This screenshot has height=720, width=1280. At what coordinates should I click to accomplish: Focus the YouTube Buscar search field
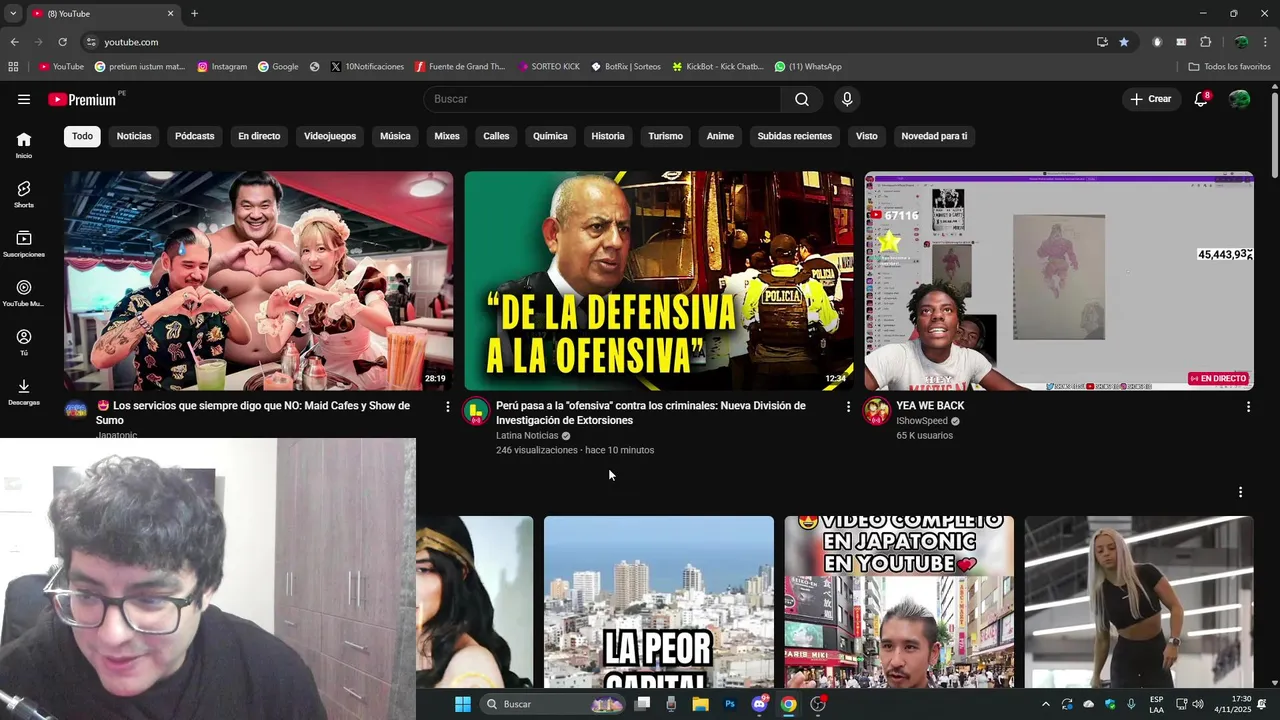coord(602,99)
